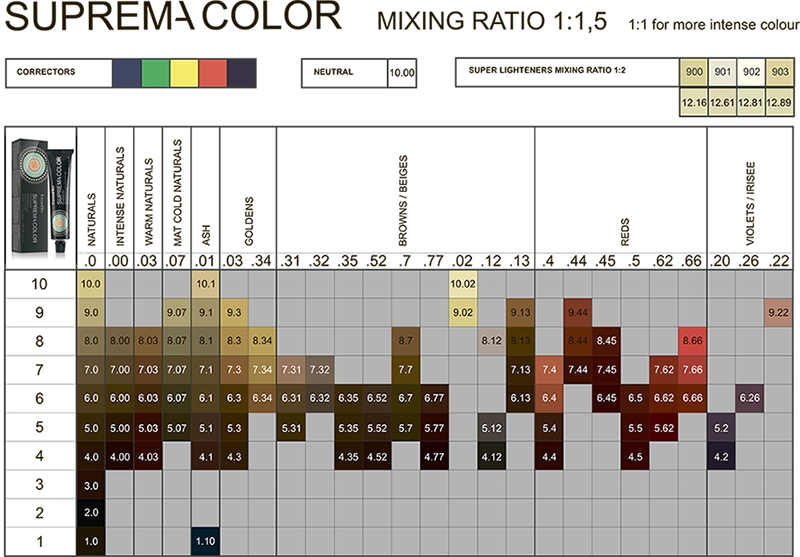
Task: Click the green corrector swatch
Action: (x=156, y=73)
